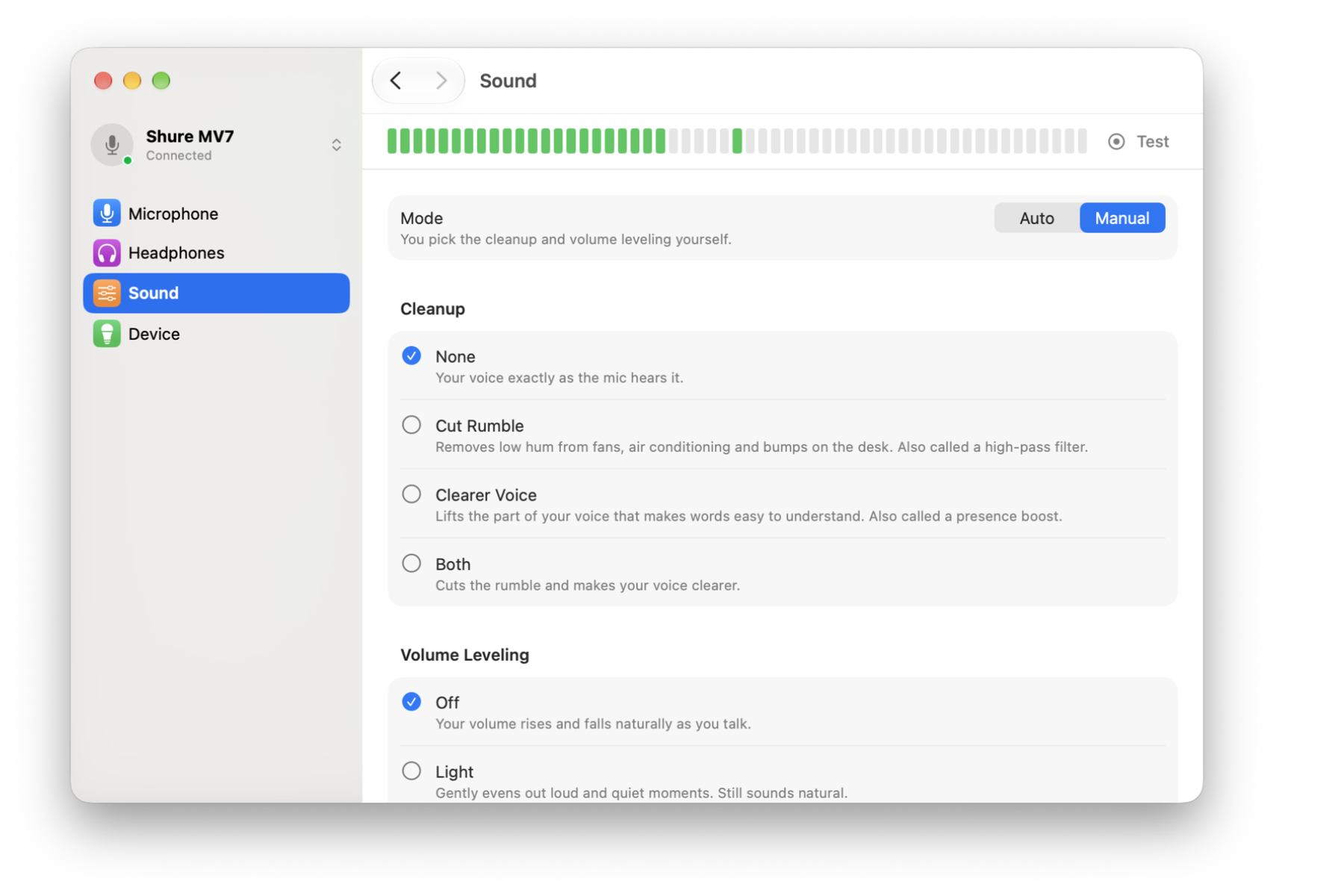Image resolution: width=1344 pixels, height=896 pixels.
Task: Click the Test label to test the mic
Action: tap(1153, 142)
